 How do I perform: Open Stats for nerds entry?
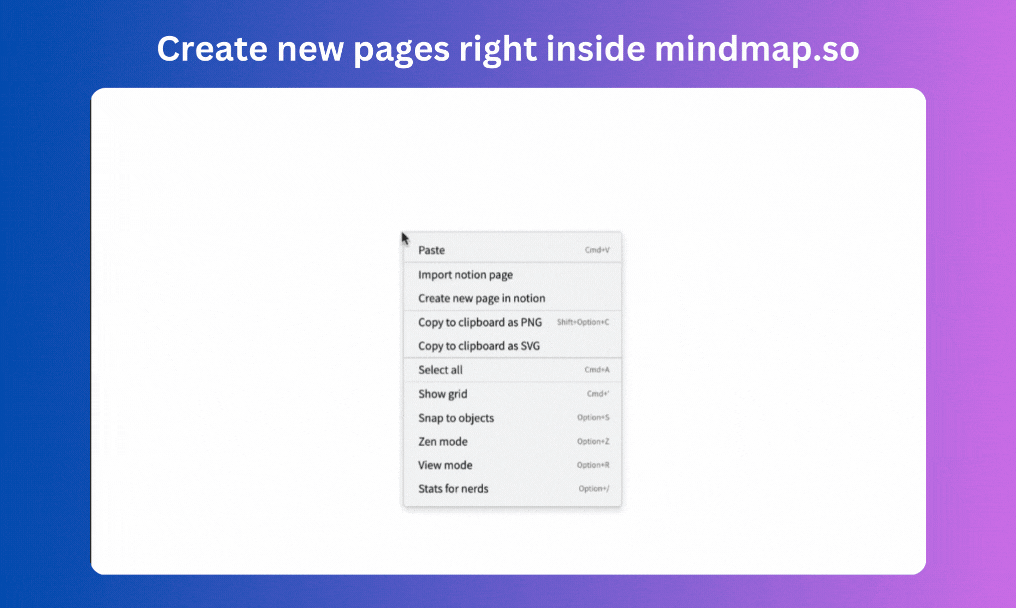512,489
